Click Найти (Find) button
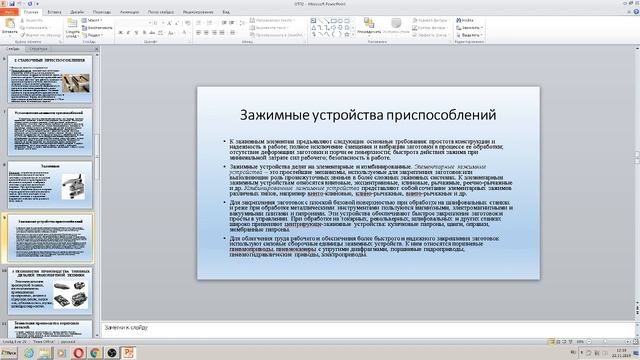Image resolution: width=640 pixels, height=360 pixels. pos(465,20)
